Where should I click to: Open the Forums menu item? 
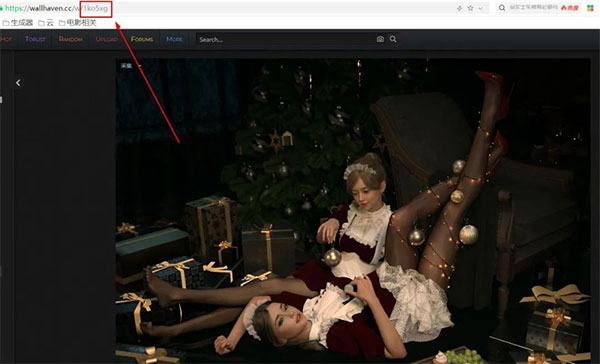coord(142,39)
